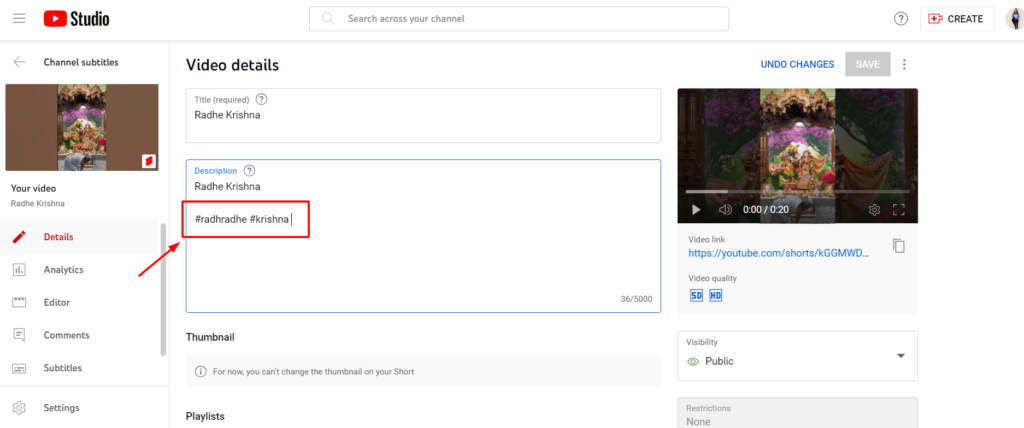Click the Details pencil icon
This screenshot has height=428, width=1024.
19,237
